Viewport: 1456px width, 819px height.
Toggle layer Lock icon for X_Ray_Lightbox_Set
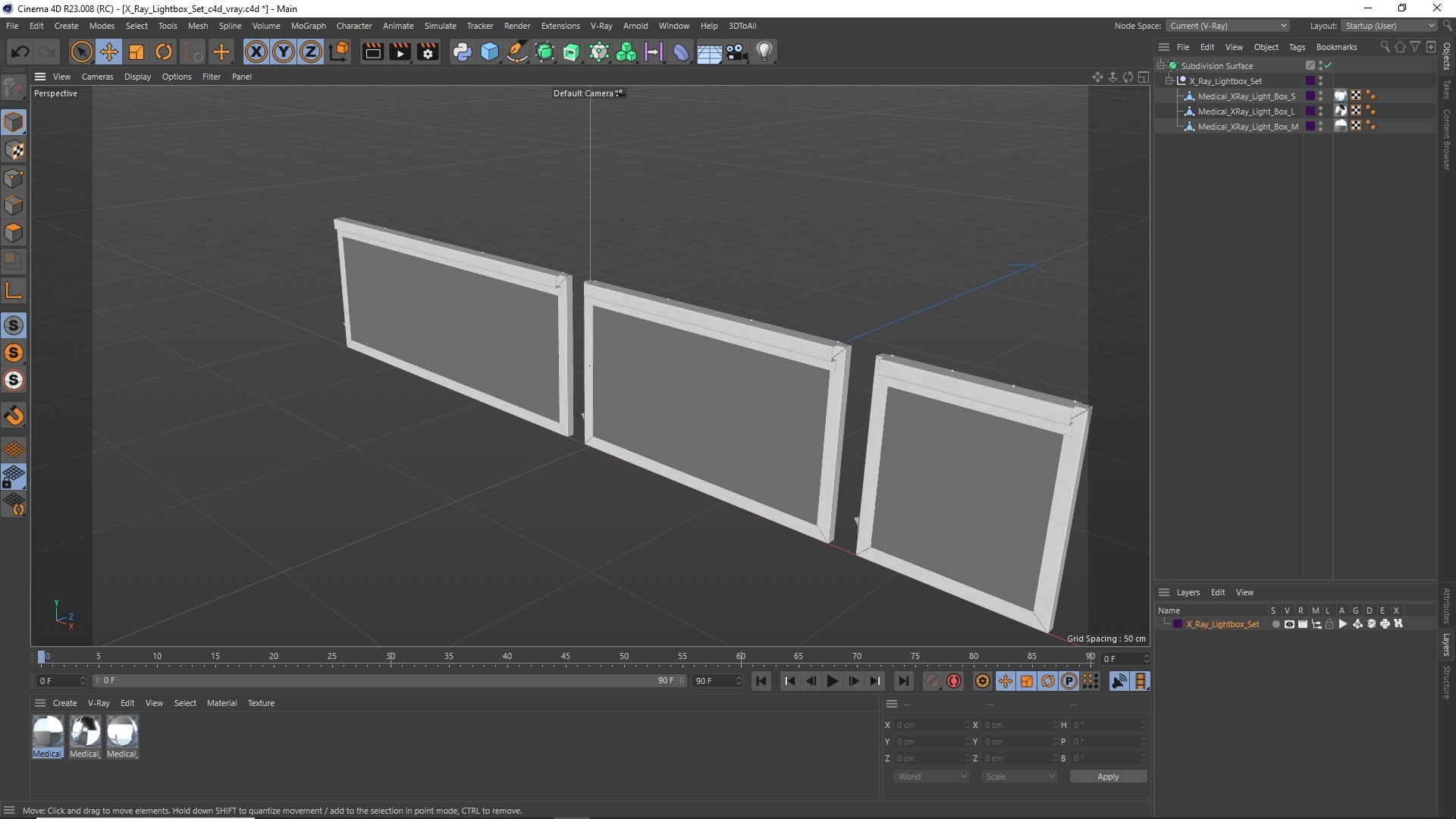1329,624
